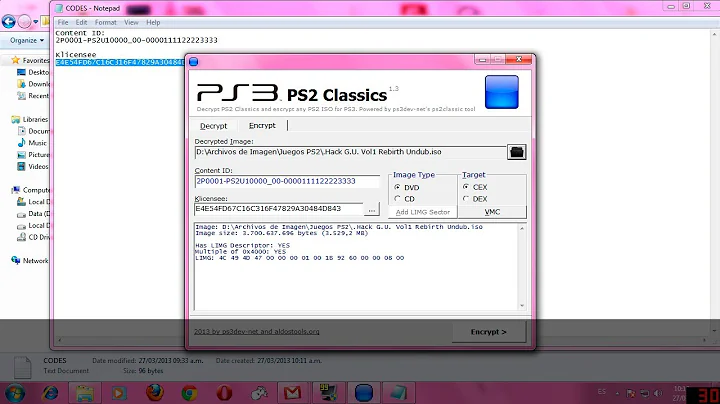Screen dimensions: 720x404
Task: Select Network in Explorer sidebar
Action: (30, 261)
